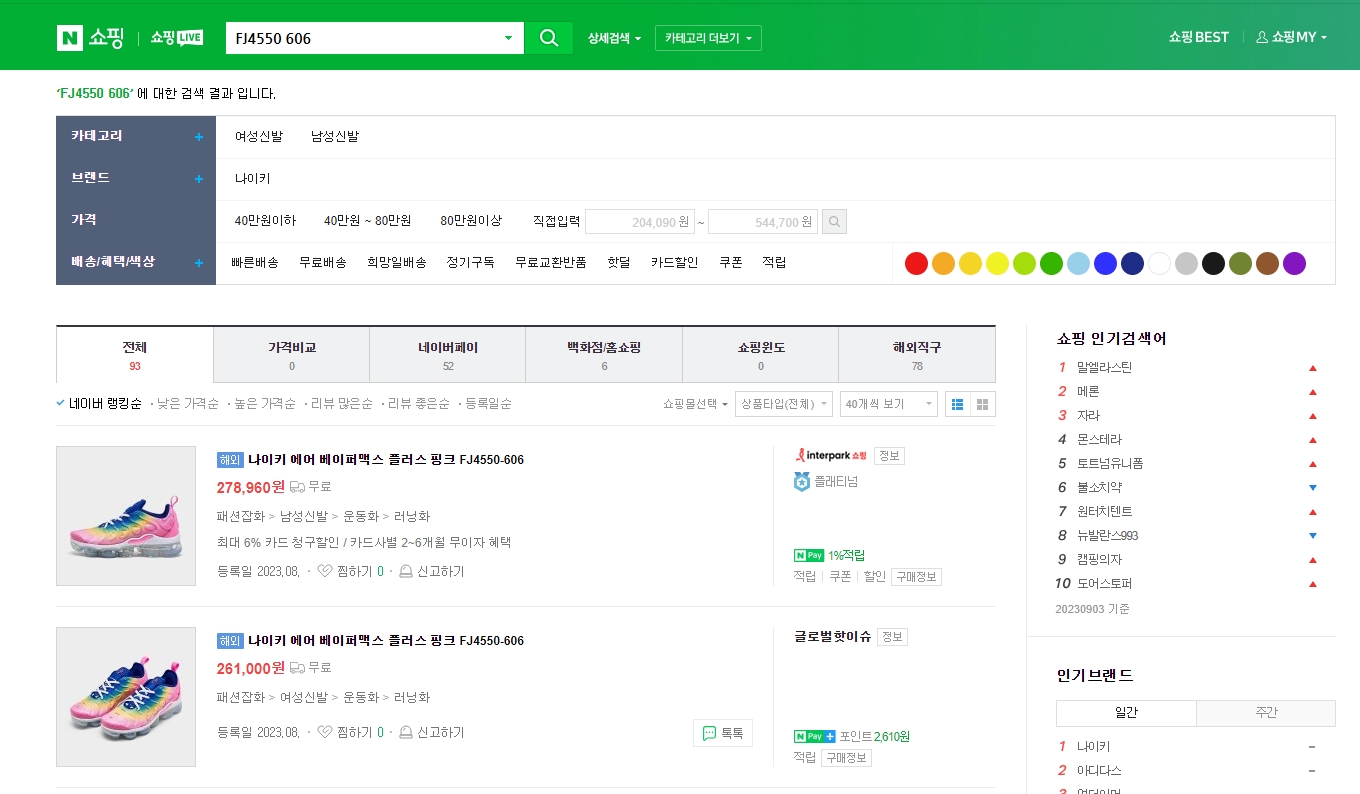The height and width of the screenshot is (794, 1360).
Task: Open 카테고리 더보기 dropdown
Action: pos(708,38)
